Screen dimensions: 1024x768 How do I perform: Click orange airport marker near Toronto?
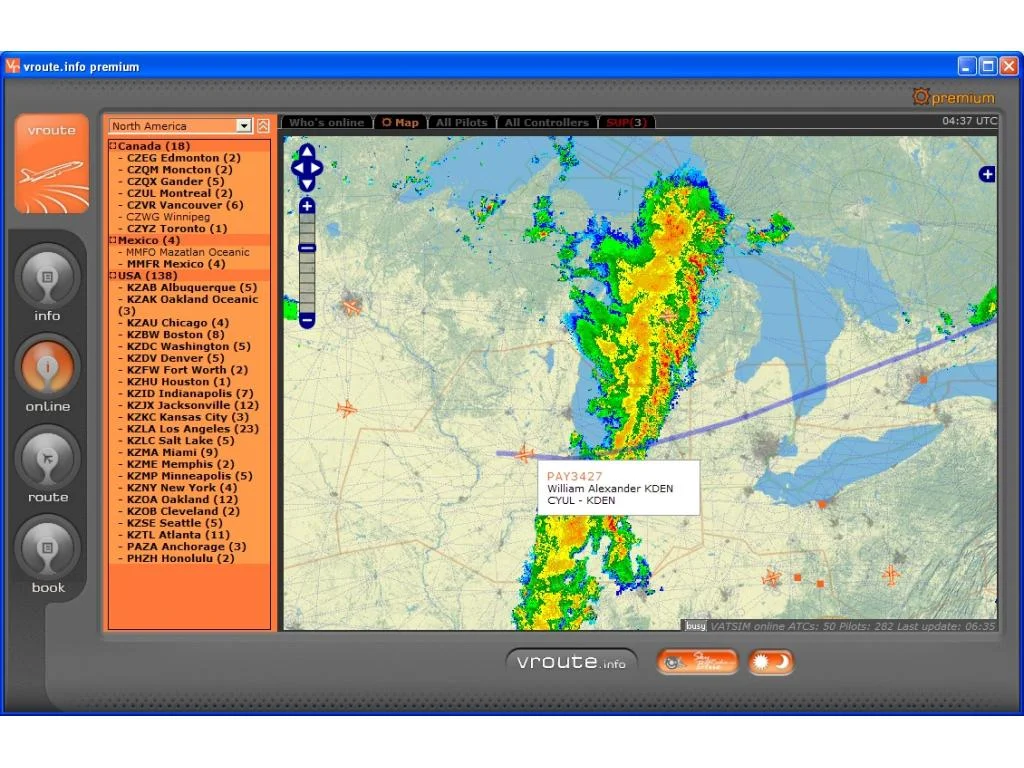tap(923, 379)
